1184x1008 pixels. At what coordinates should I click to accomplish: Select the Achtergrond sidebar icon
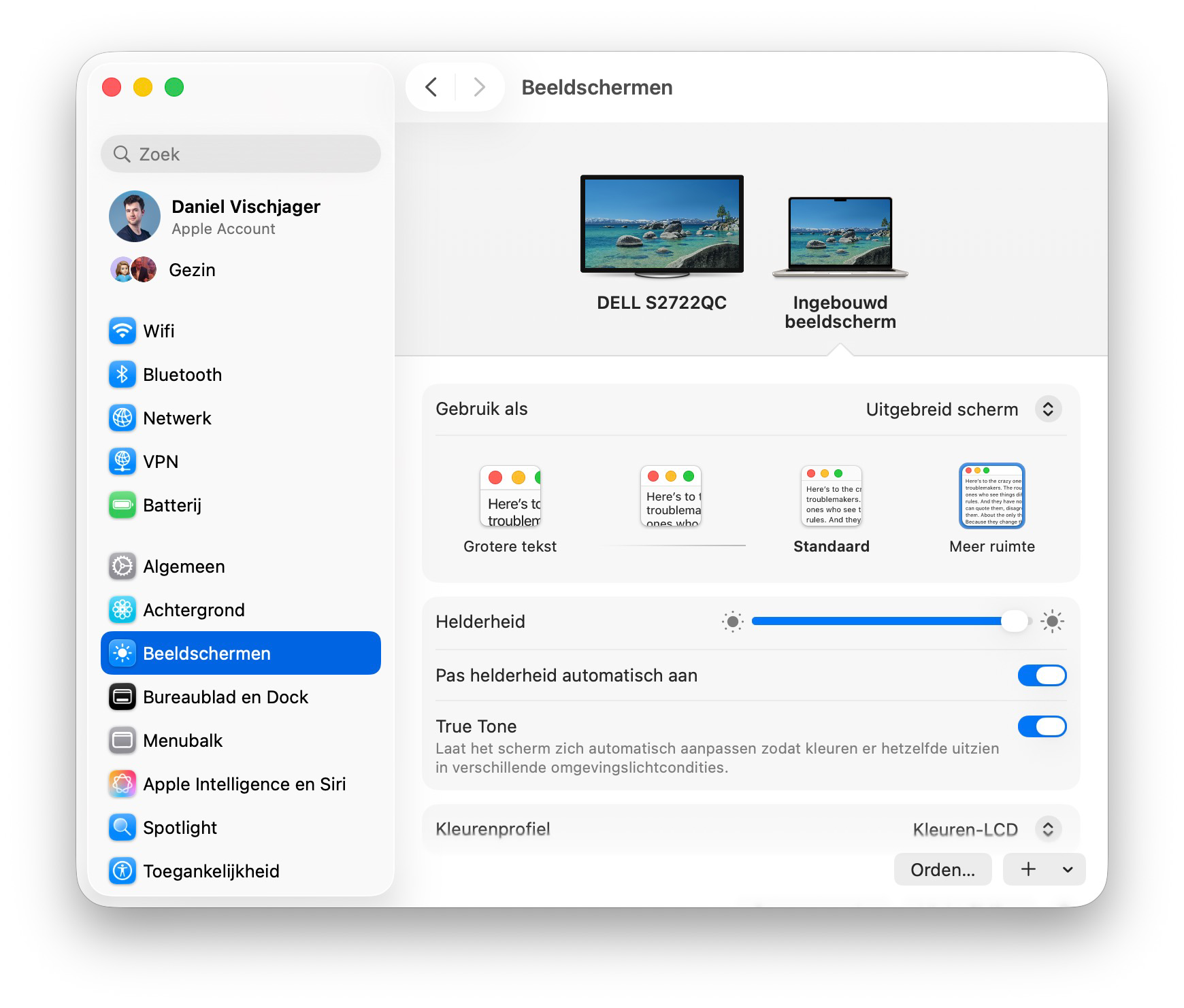(x=193, y=609)
